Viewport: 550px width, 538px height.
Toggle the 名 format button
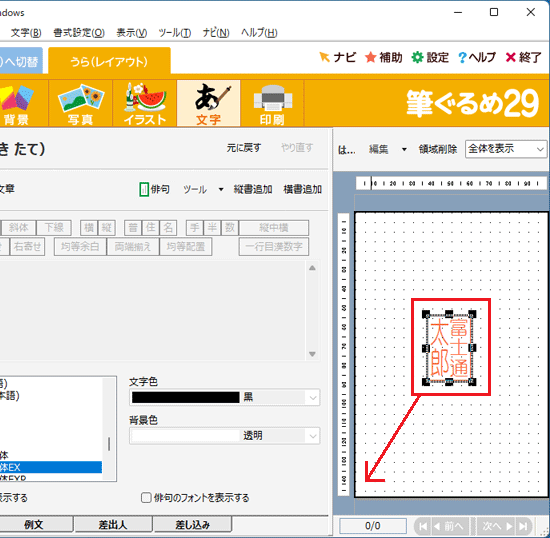pyautogui.click(x=168, y=228)
